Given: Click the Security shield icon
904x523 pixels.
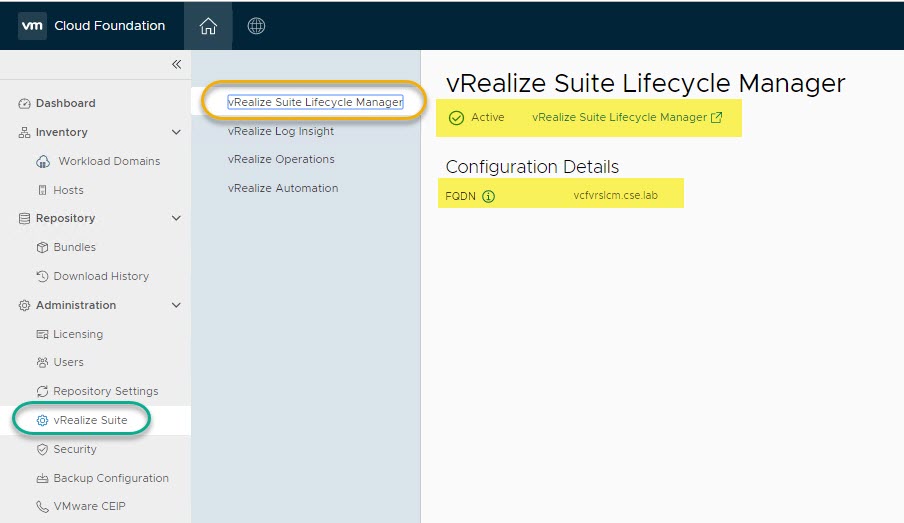Looking at the screenshot, I should (43, 450).
